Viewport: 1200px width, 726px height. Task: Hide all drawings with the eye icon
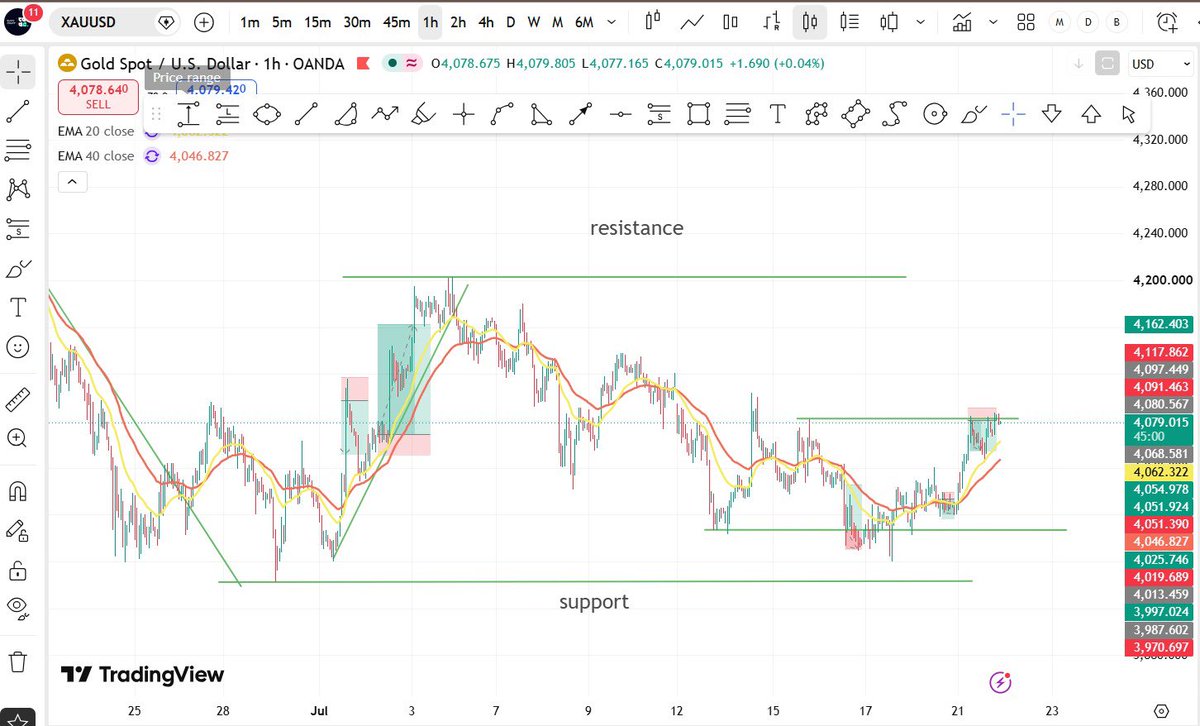point(18,607)
